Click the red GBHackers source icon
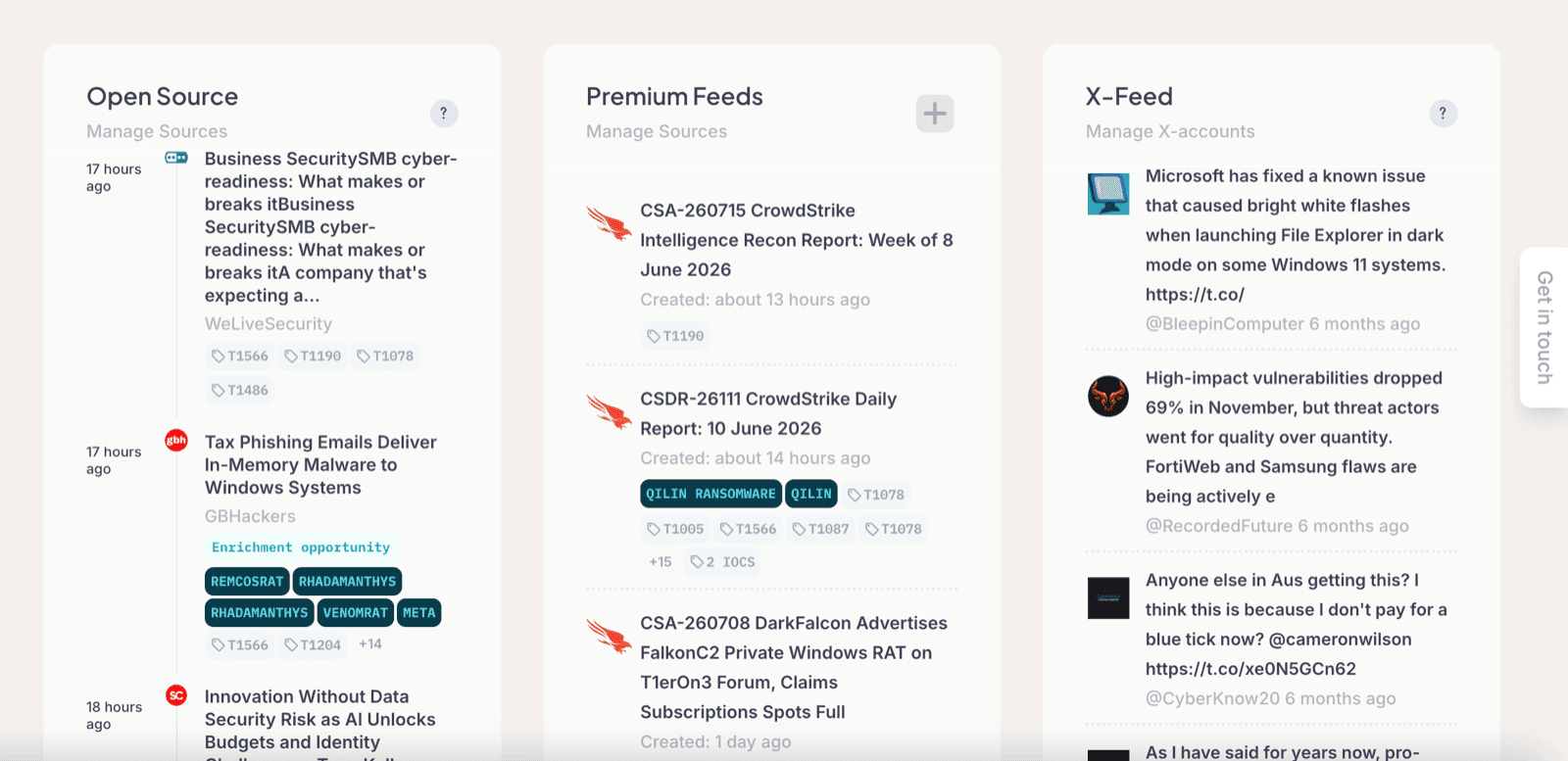Screen dimensions: 1568x761 click(x=176, y=441)
